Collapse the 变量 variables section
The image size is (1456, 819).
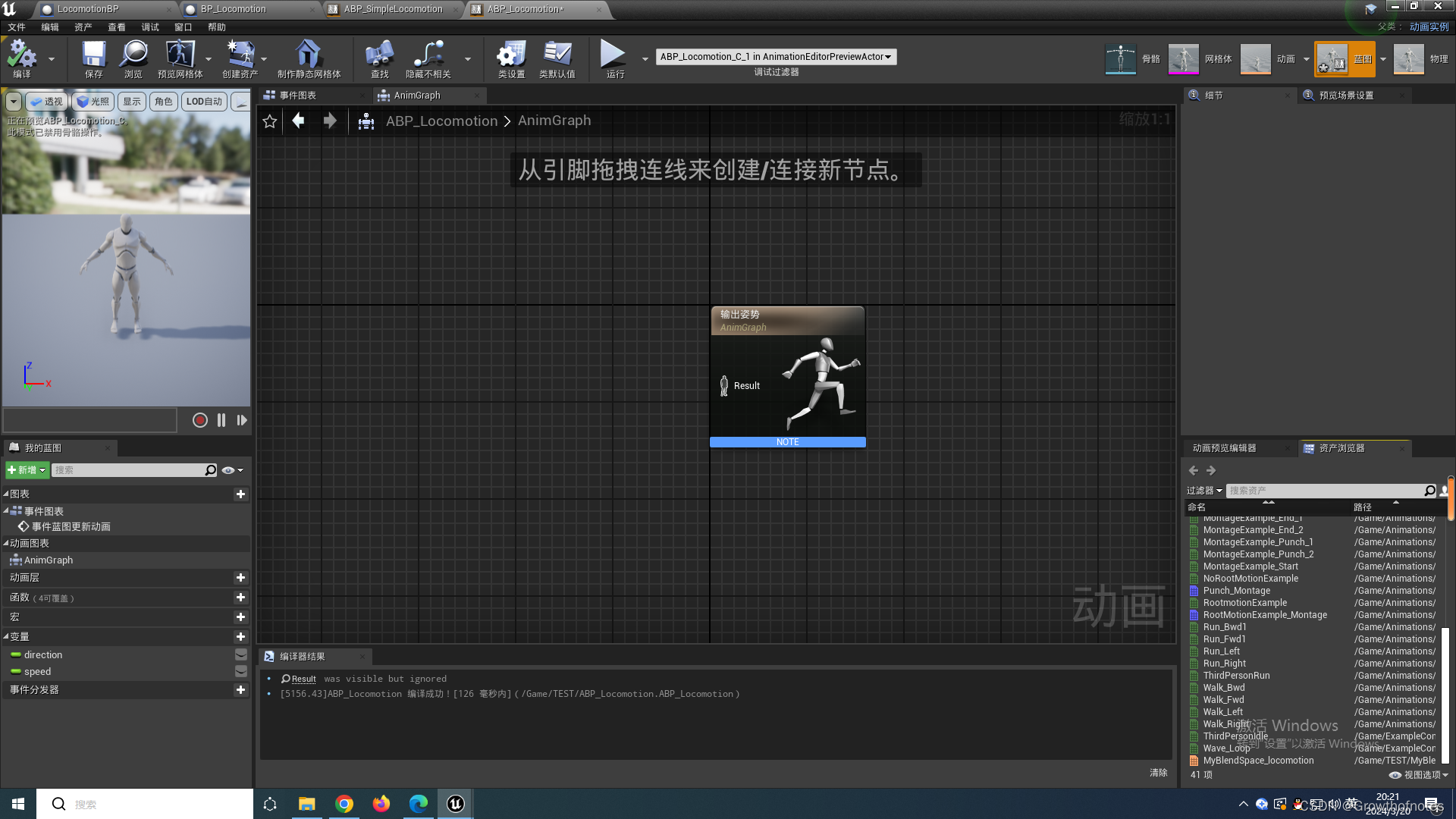click(6, 636)
